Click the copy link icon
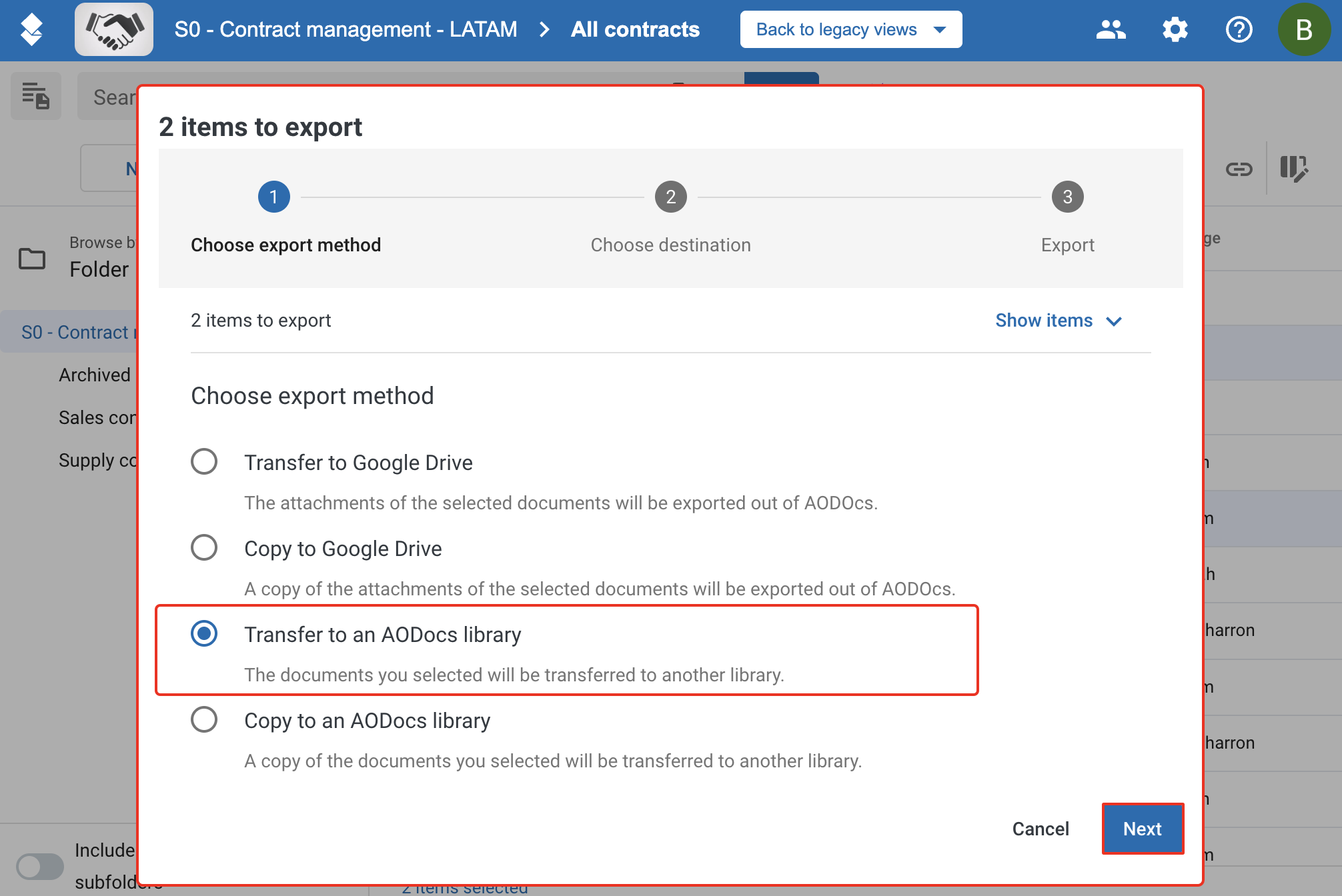Viewport: 1342px width, 896px height. (x=1239, y=169)
